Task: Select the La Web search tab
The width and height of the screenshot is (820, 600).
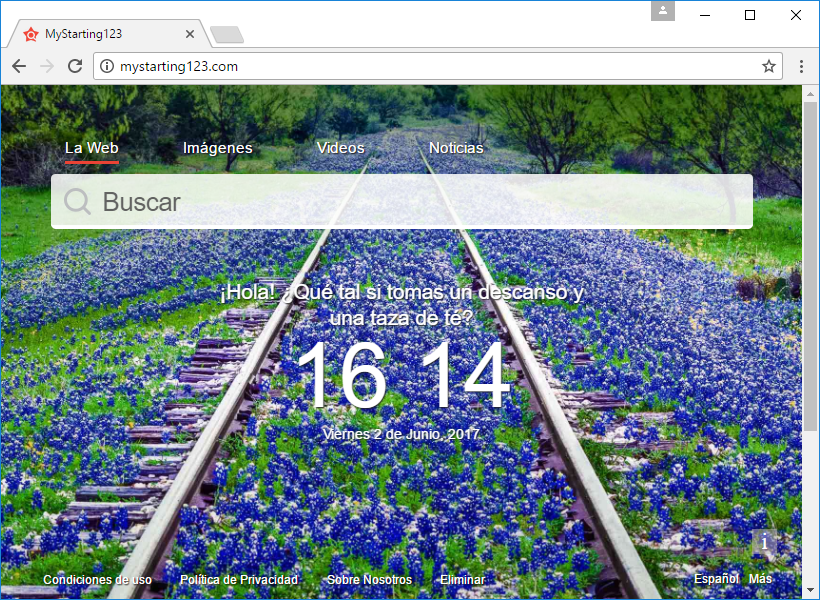Action: 91,148
